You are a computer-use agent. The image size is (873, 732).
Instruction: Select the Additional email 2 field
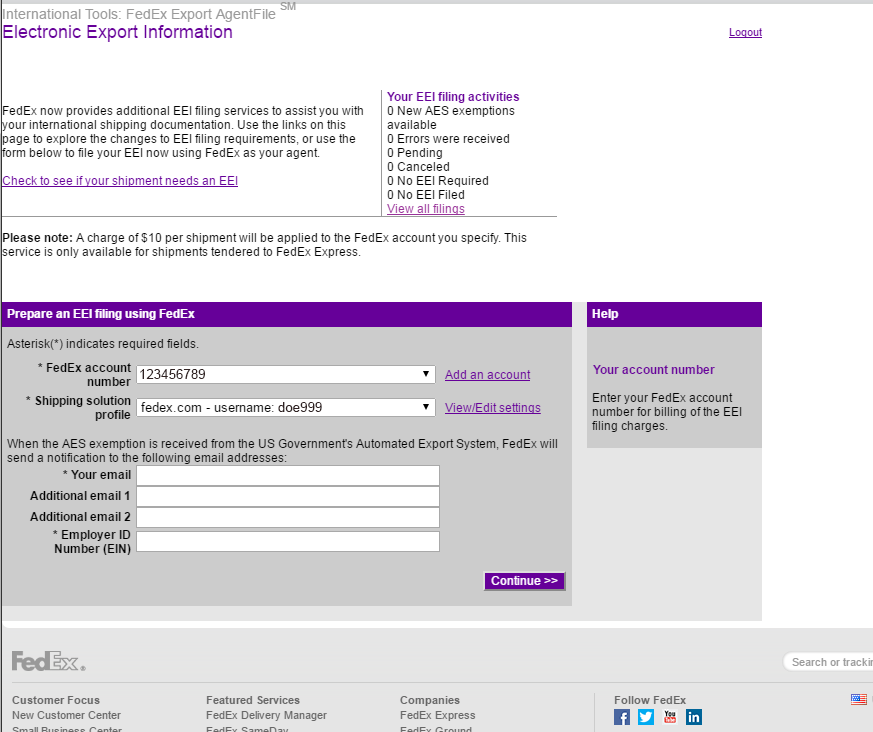click(288, 518)
